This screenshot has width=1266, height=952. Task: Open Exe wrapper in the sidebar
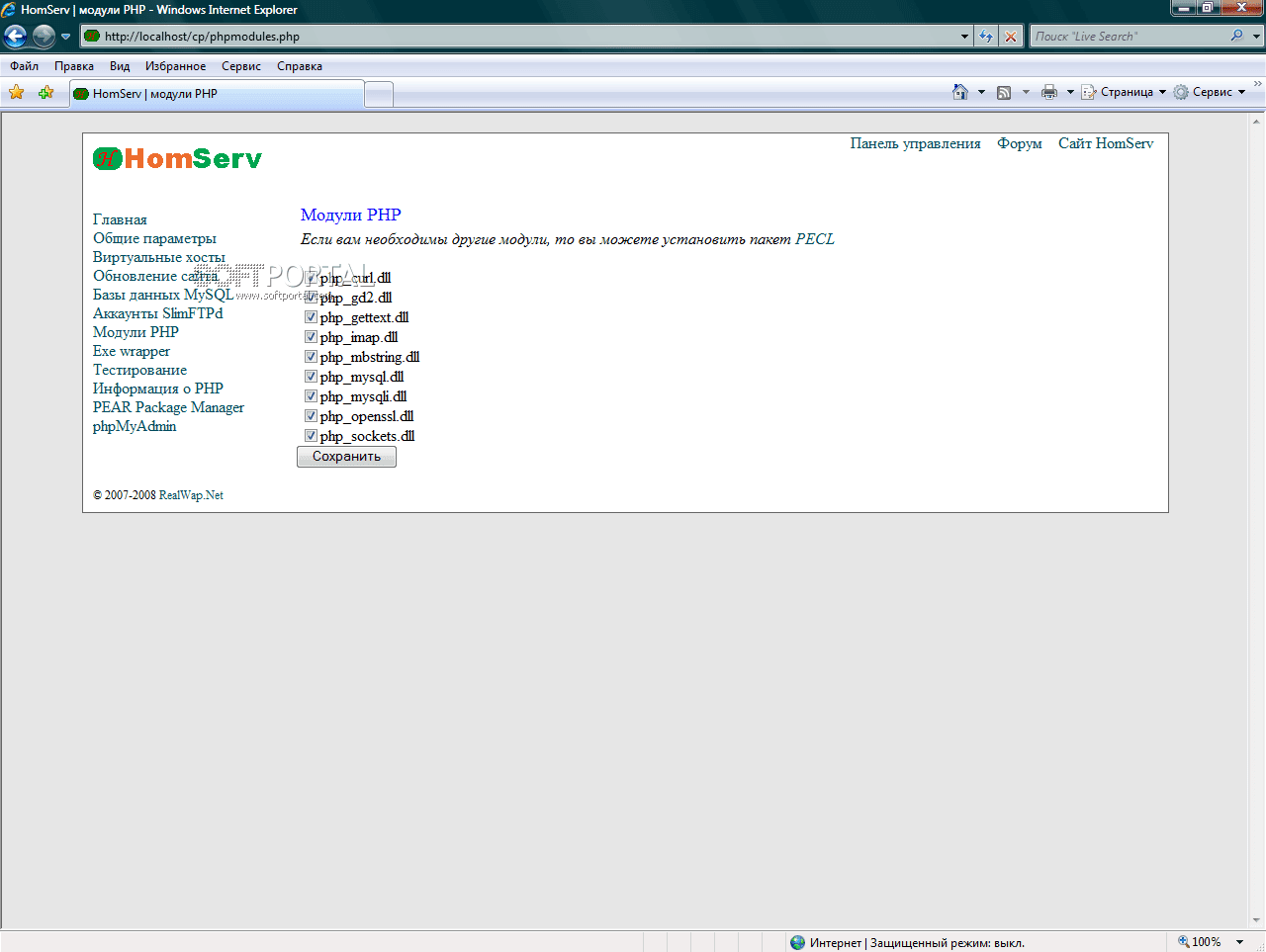pyautogui.click(x=132, y=351)
